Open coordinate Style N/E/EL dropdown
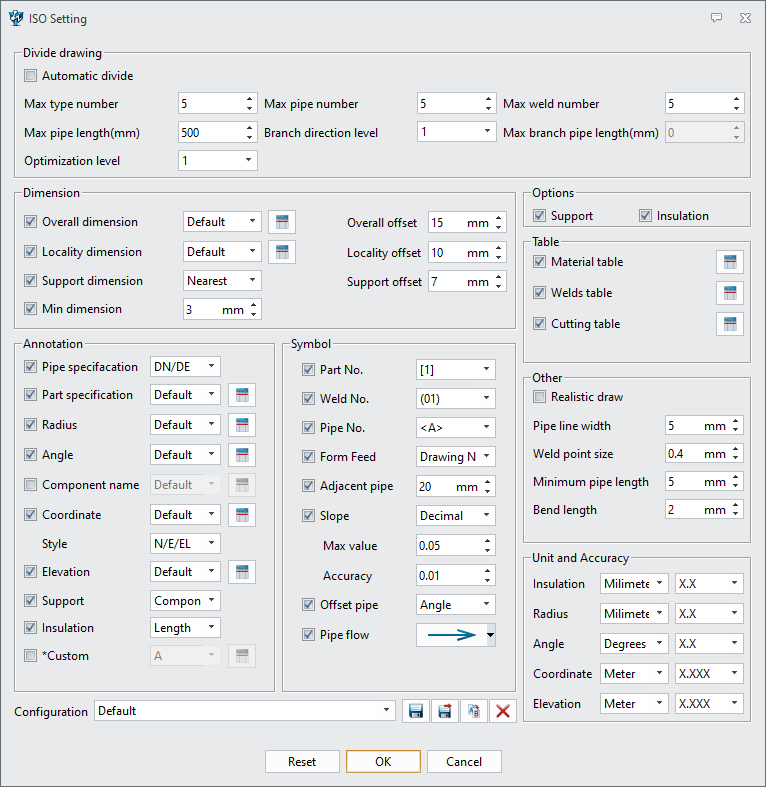The width and height of the screenshot is (766, 787). (x=185, y=544)
